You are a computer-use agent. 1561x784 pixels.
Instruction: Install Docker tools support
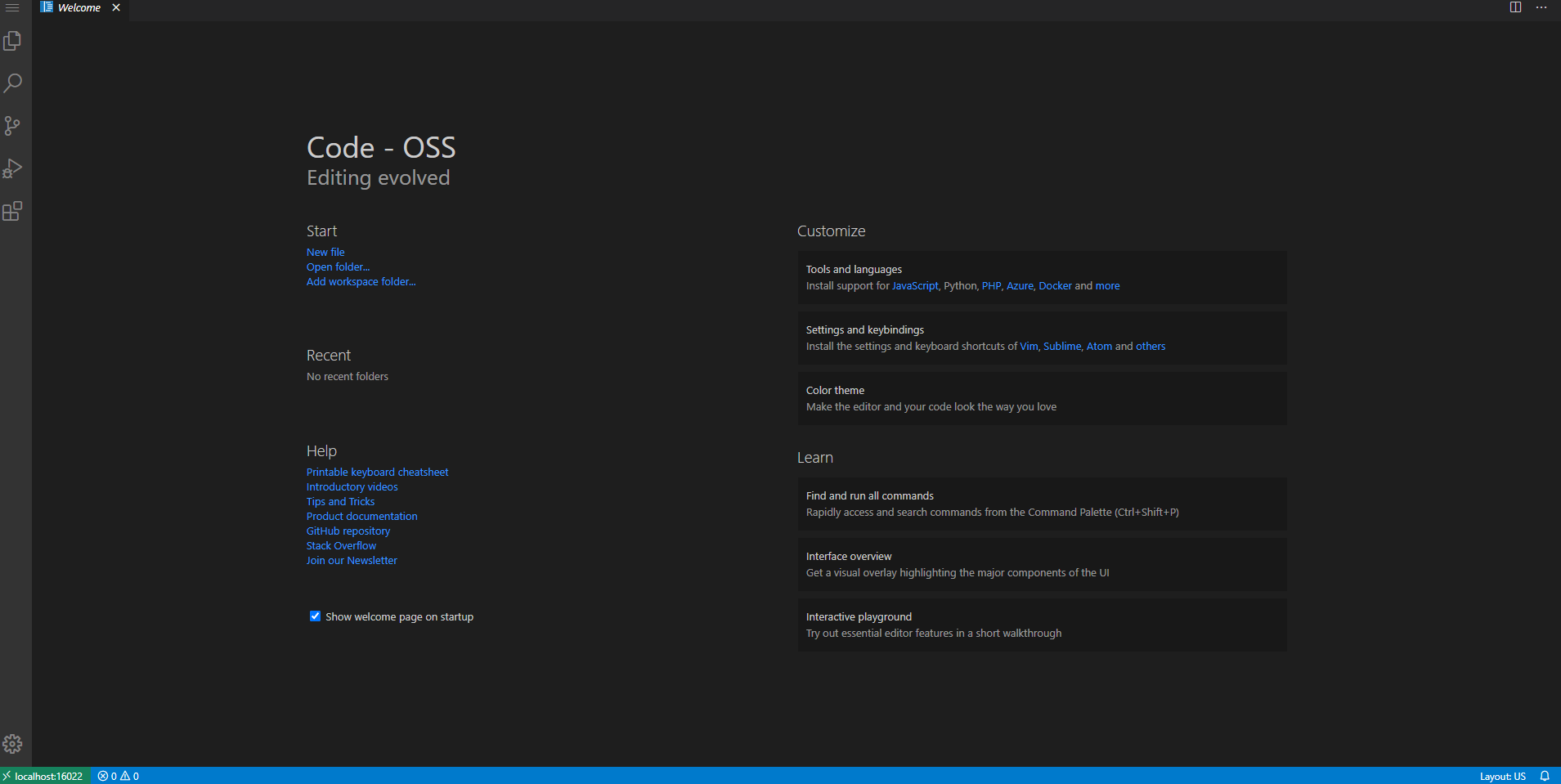point(1055,286)
